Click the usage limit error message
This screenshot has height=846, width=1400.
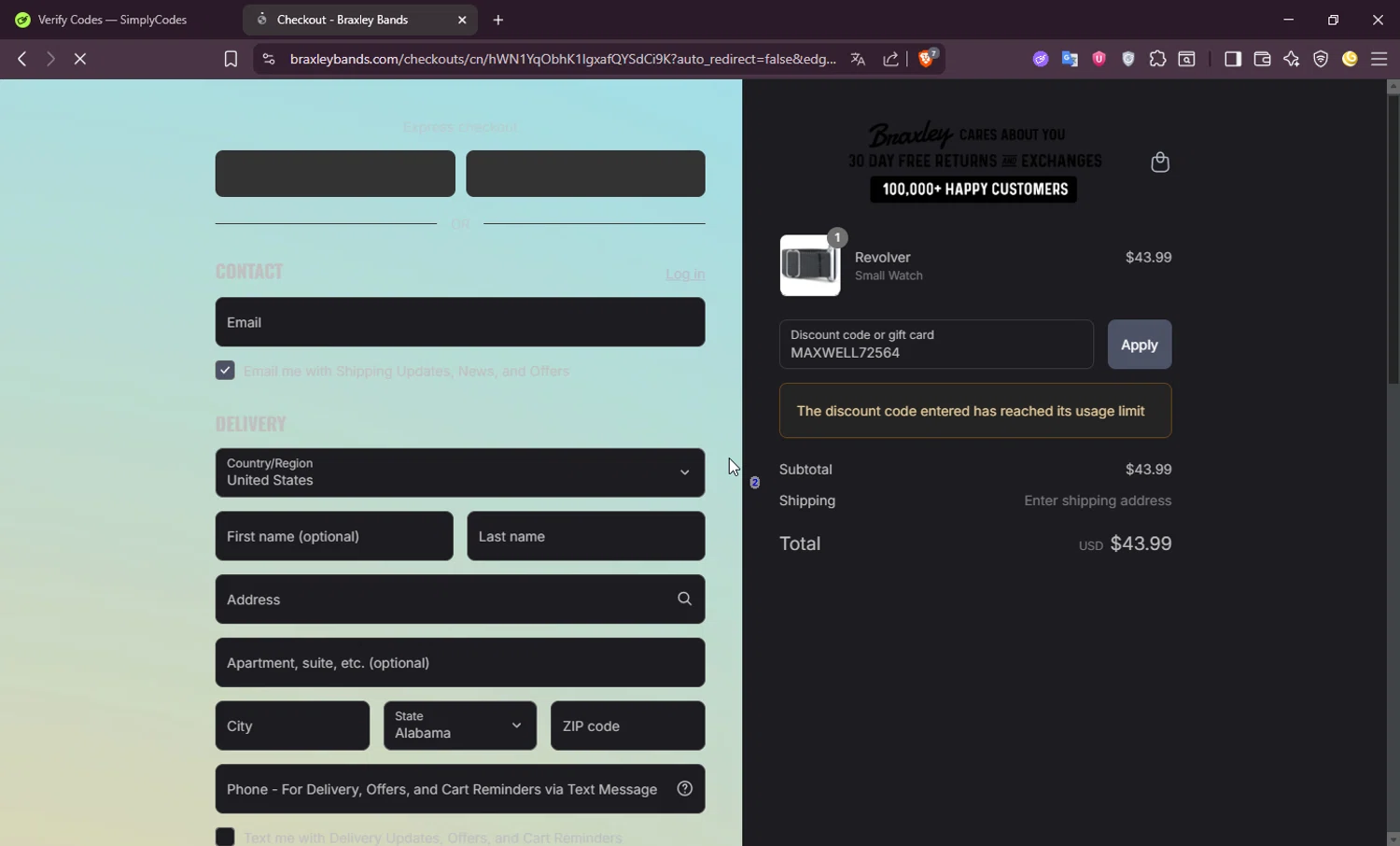point(975,411)
